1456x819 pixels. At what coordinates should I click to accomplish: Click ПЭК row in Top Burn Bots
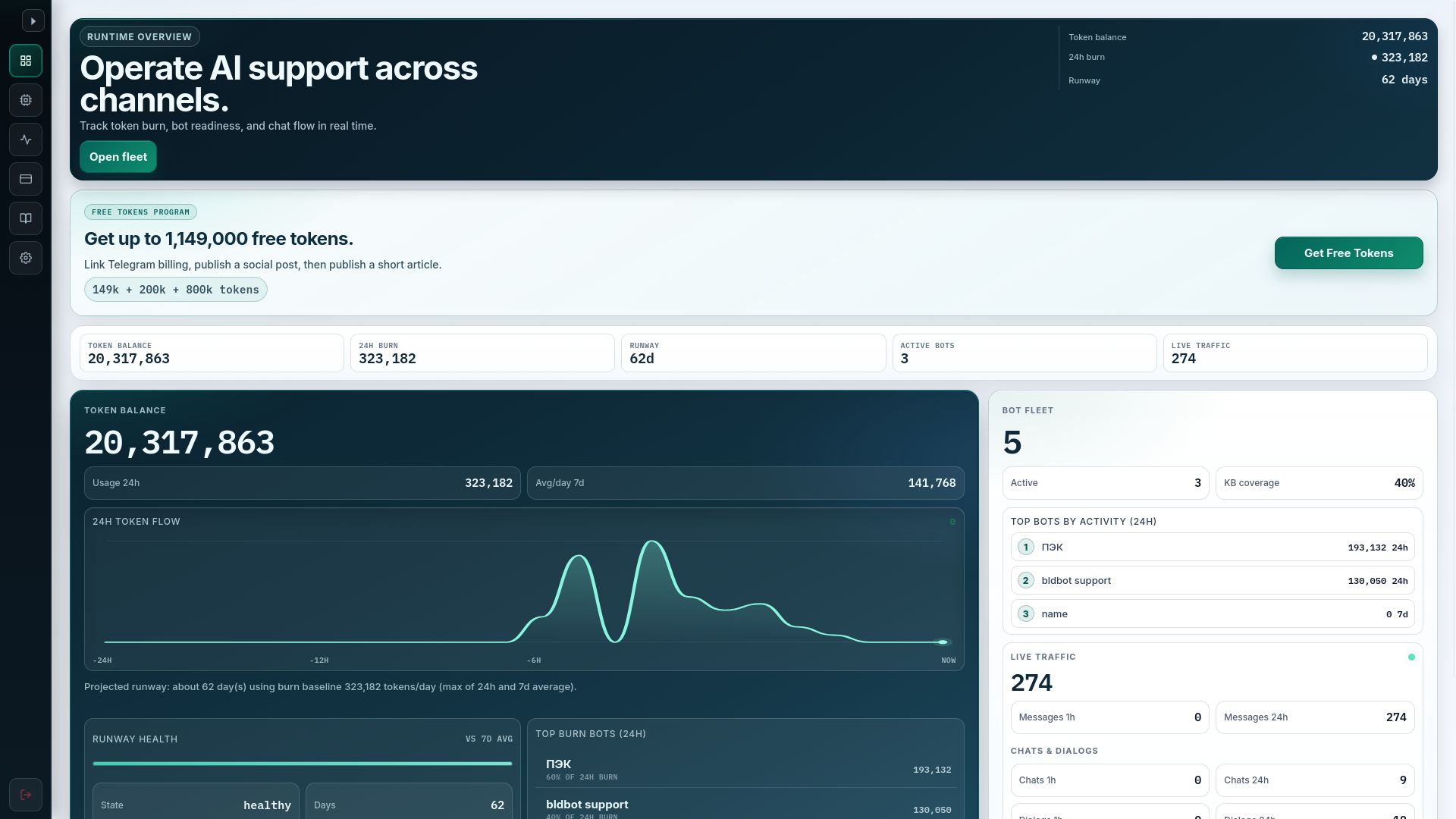point(745,770)
